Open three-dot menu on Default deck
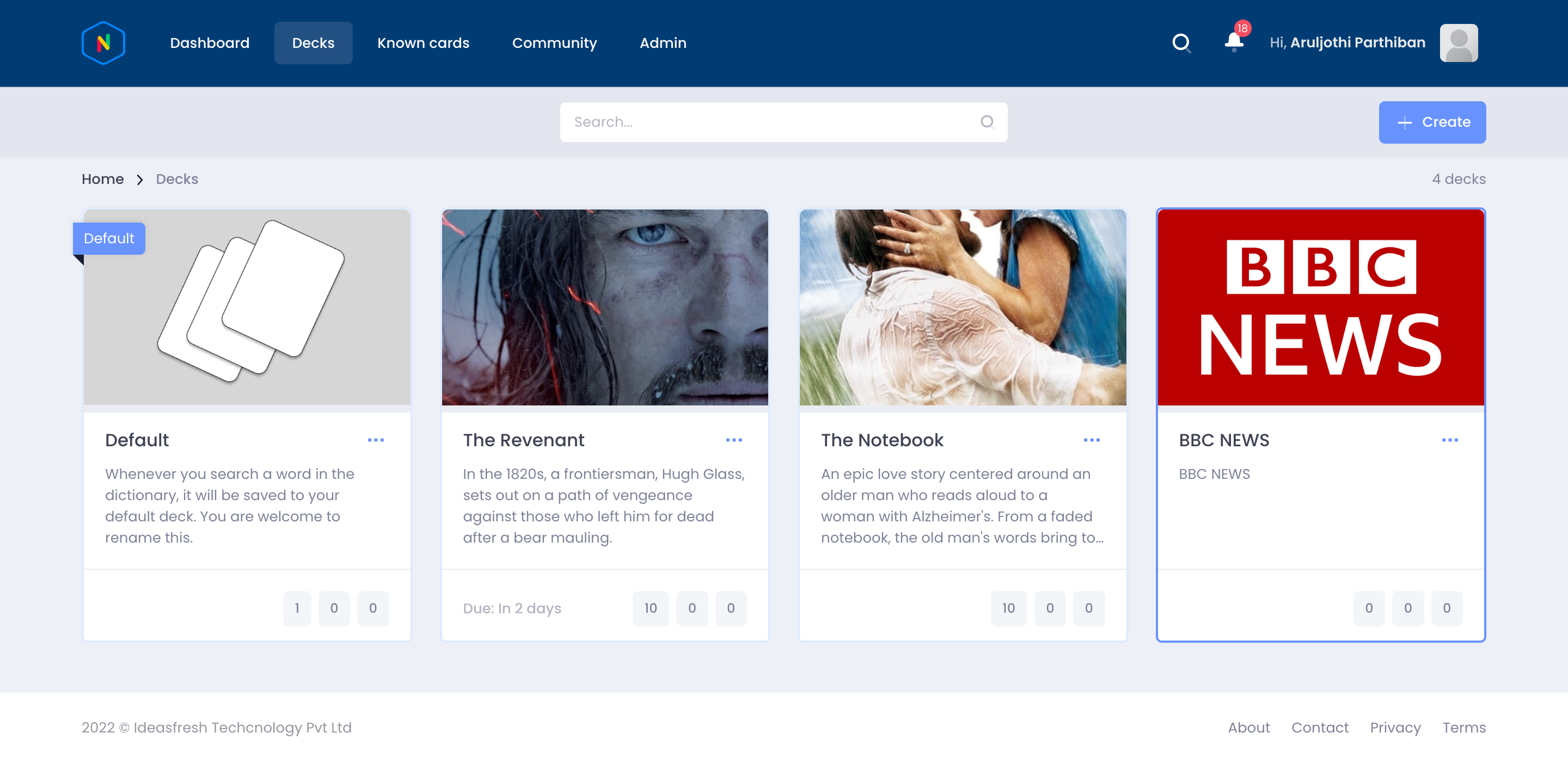 [376, 440]
